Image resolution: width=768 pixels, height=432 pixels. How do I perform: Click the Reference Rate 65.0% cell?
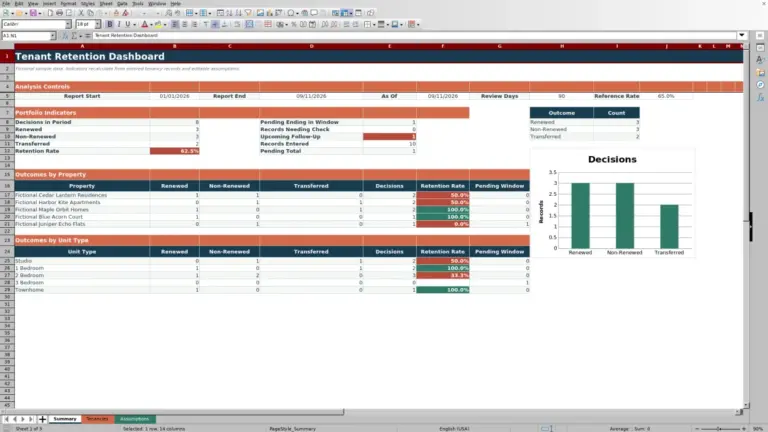(666, 96)
